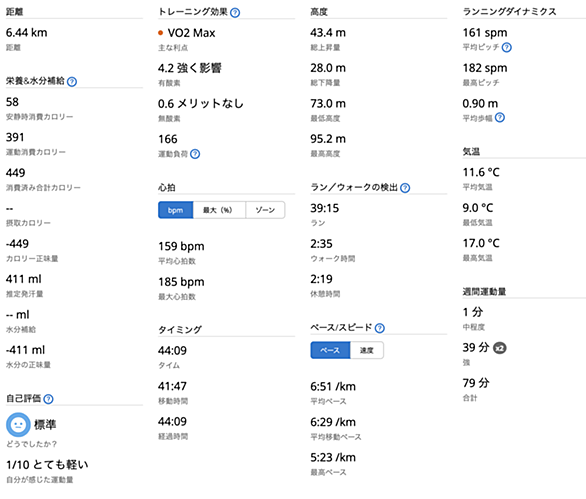This screenshot has width=586, height=499.
Task: Open help icon next to 平均歩幅
Action: point(500,118)
